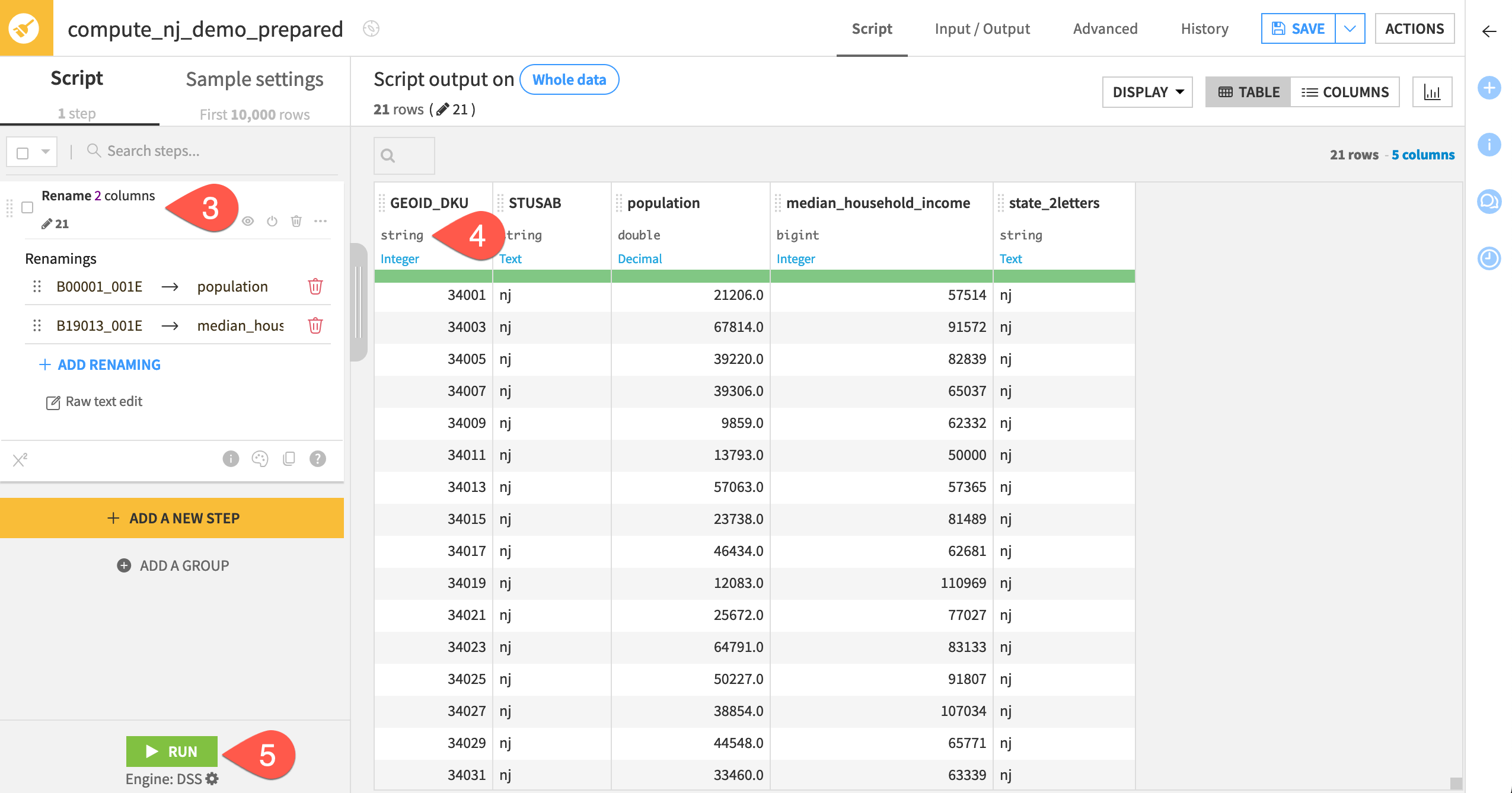Viewport: 1512px width, 793px height.
Task: Click the drag handle of B00001_001E renaming
Action: pos(37,286)
